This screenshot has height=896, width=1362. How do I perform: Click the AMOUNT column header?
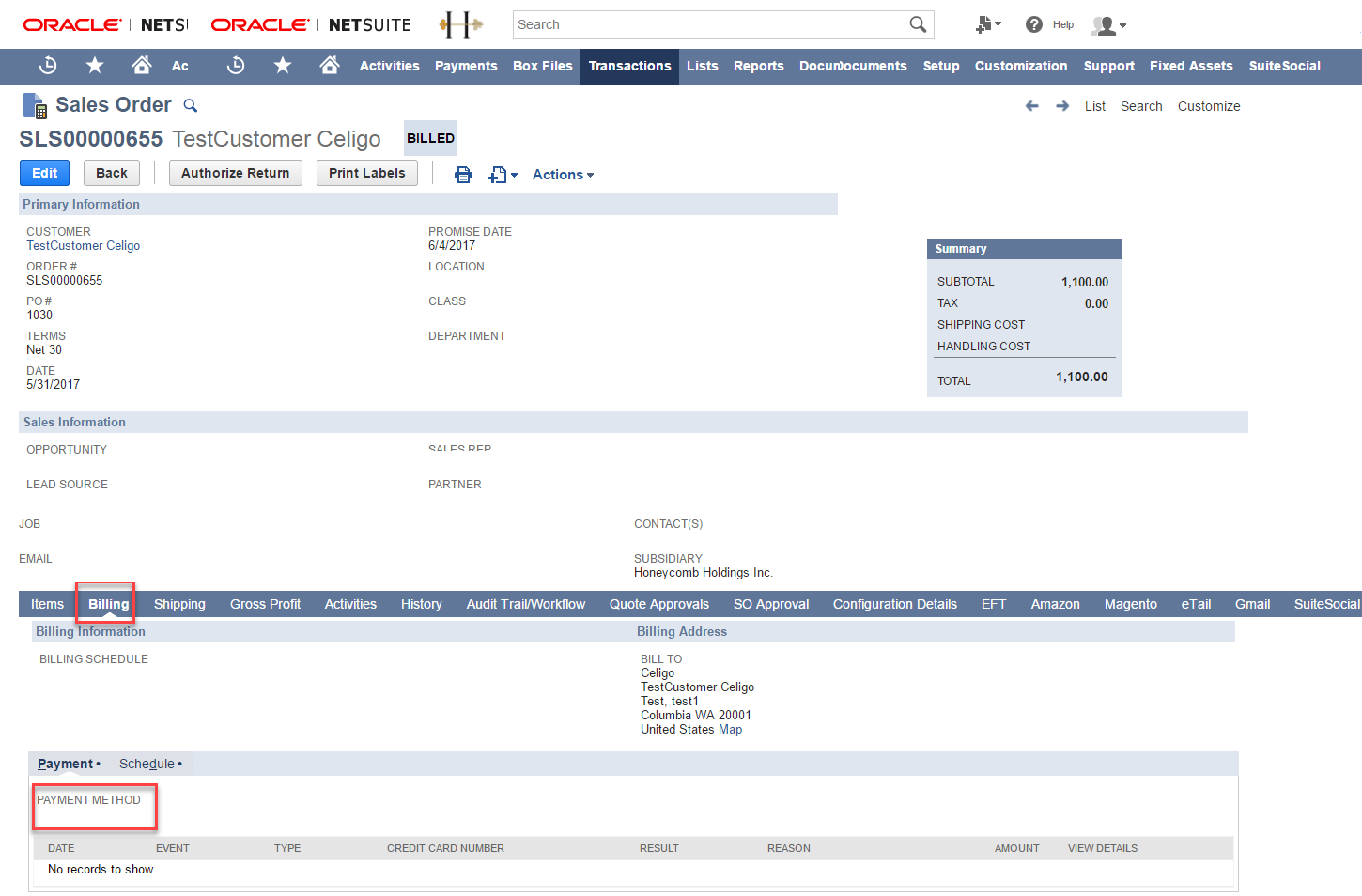(x=1016, y=848)
